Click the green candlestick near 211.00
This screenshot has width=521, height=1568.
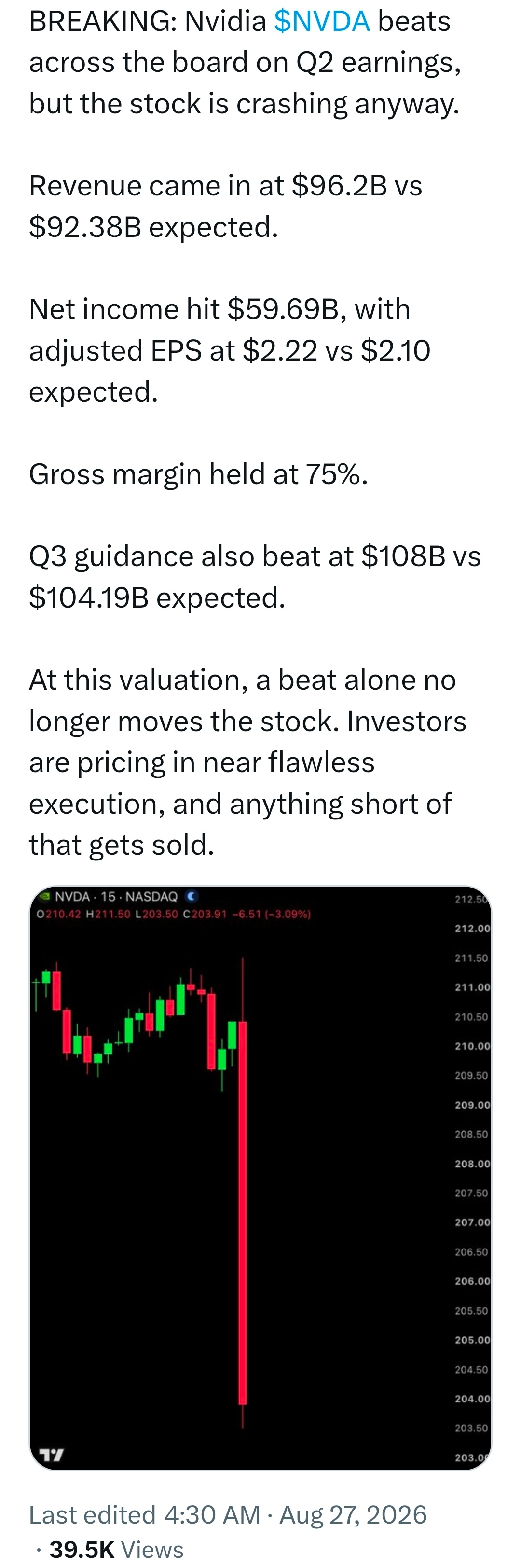click(180, 999)
